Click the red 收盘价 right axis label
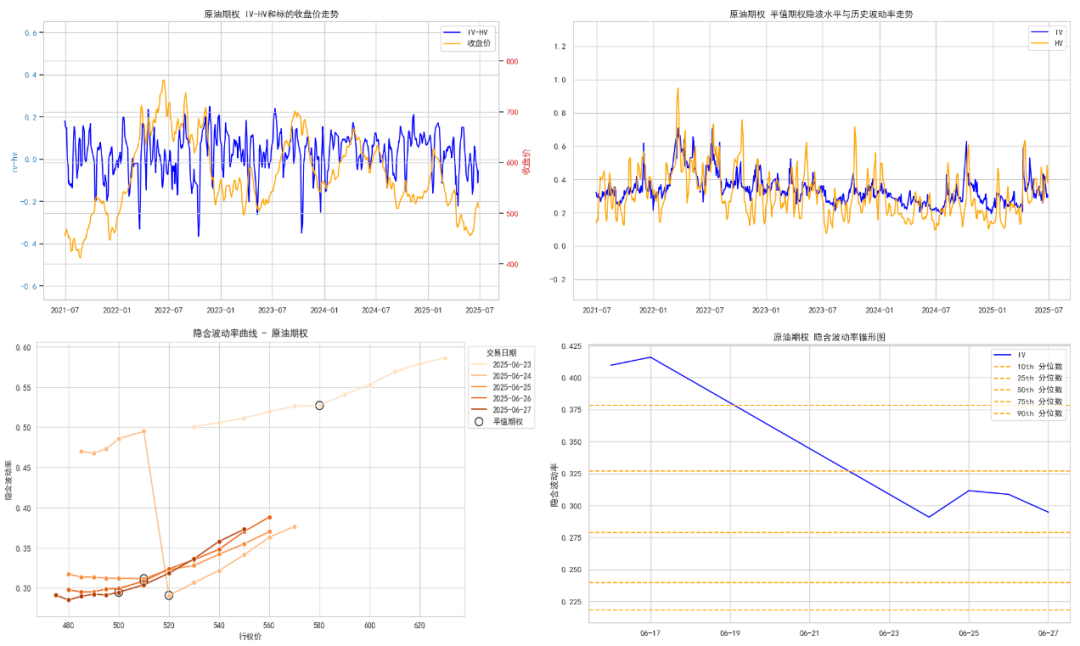Viewport: 1080px width, 646px height. click(x=526, y=162)
